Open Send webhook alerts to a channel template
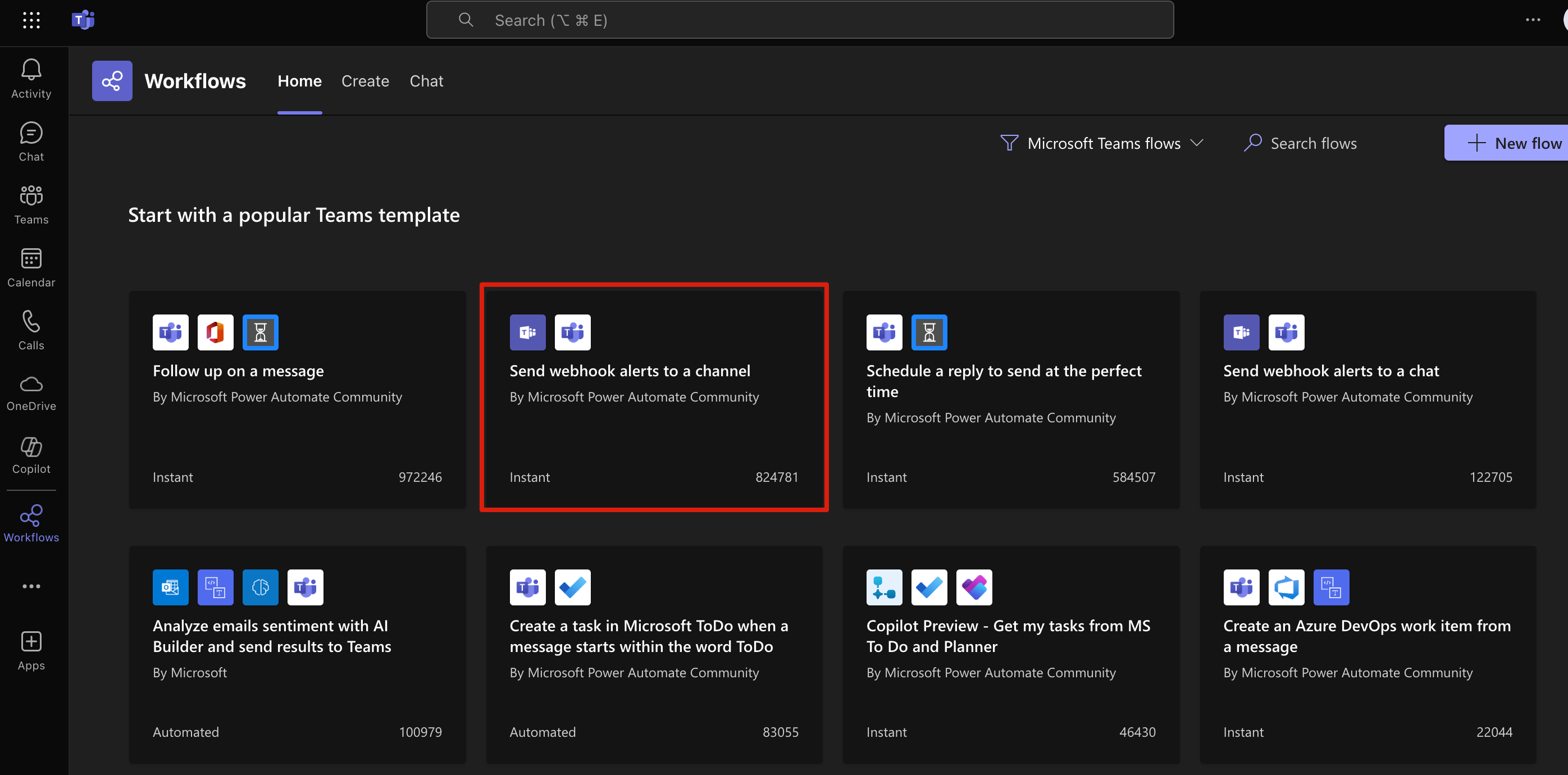The width and height of the screenshot is (1568, 775). [654, 399]
